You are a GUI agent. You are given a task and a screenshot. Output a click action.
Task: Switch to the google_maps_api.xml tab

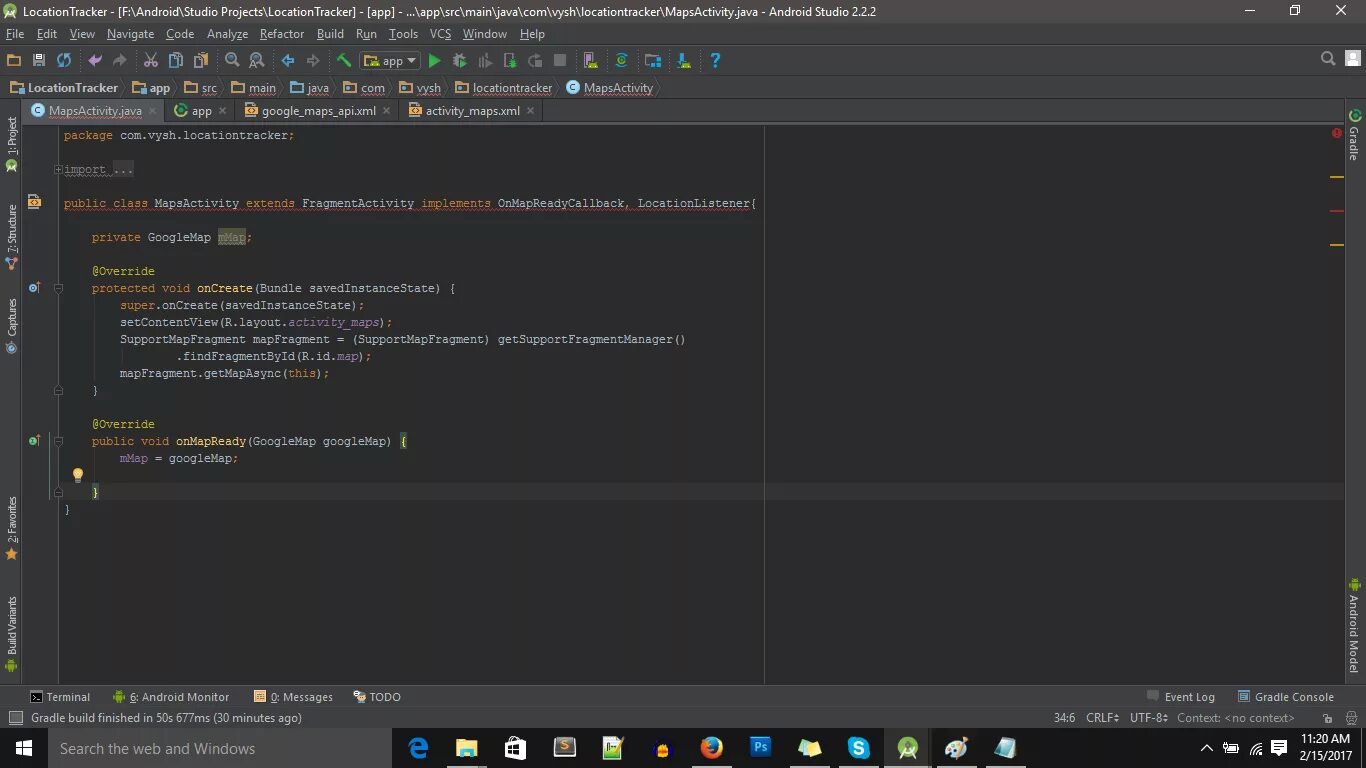point(319,110)
